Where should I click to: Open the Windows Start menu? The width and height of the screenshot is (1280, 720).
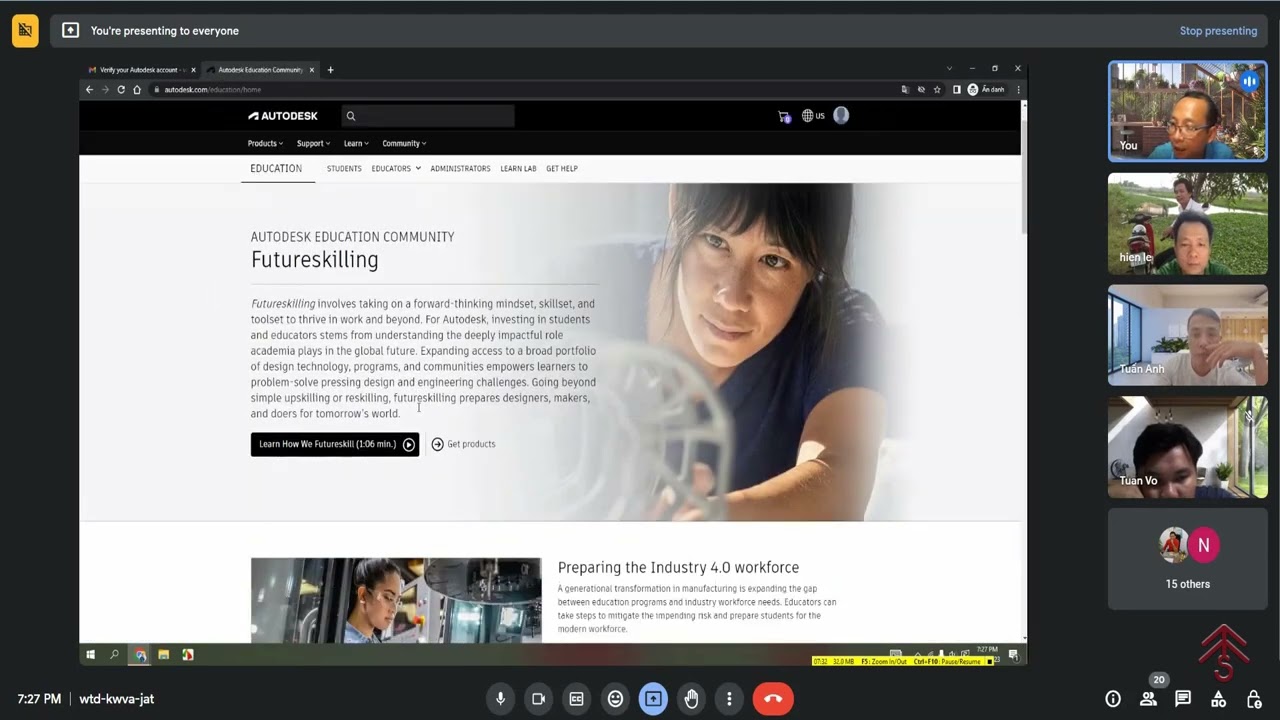click(90, 655)
